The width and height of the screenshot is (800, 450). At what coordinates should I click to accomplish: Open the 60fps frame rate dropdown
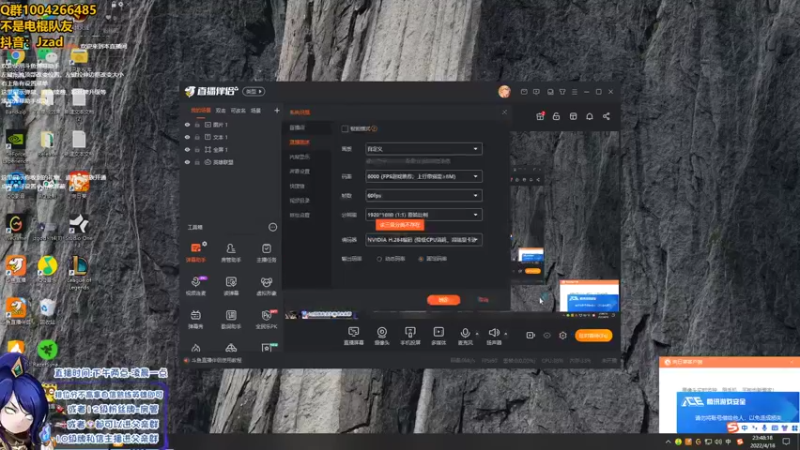[x=423, y=195]
